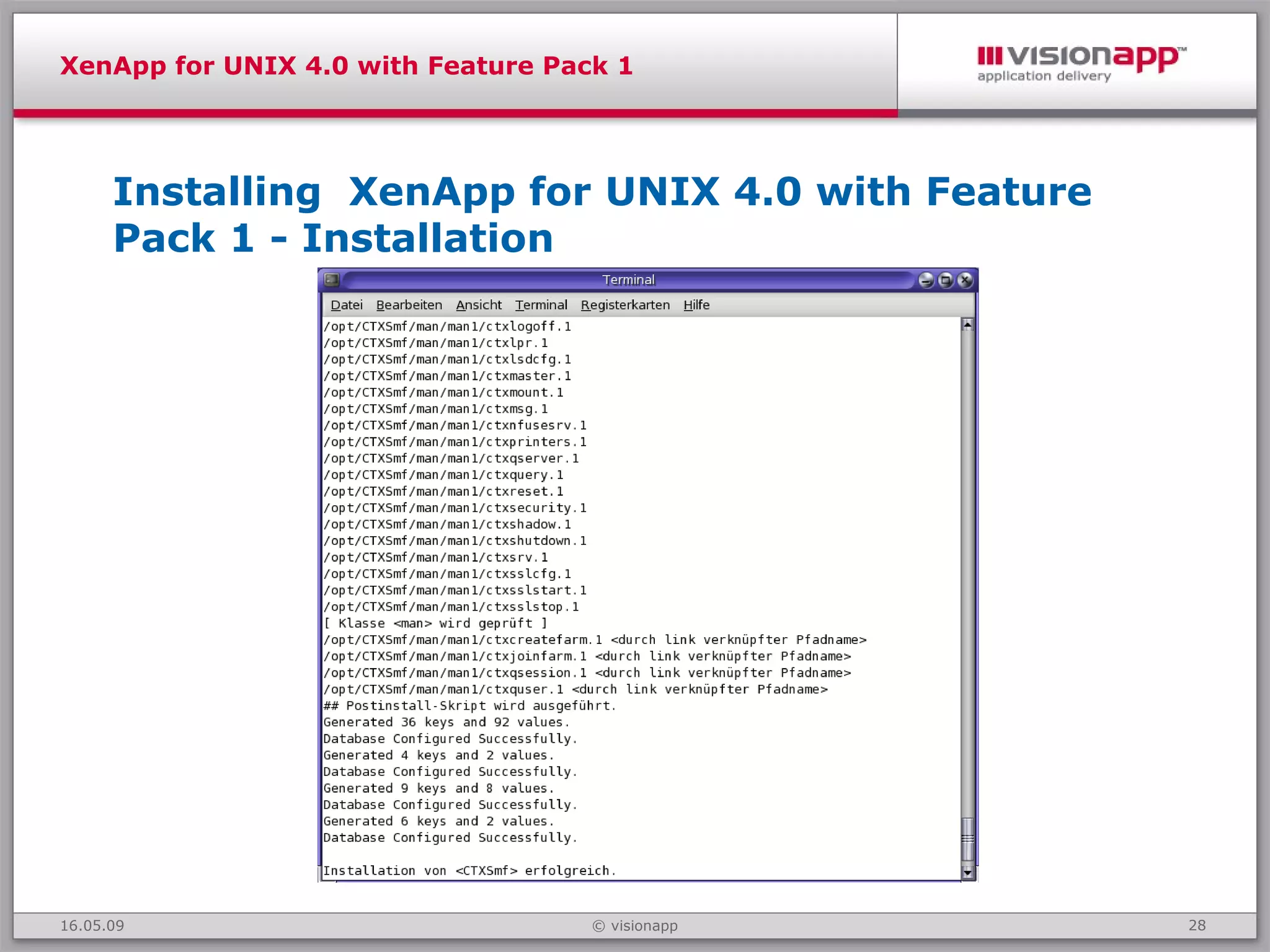1270x952 pixels.
Task: Click line ending ctxmount.1
Action: [x=443, y=392]
